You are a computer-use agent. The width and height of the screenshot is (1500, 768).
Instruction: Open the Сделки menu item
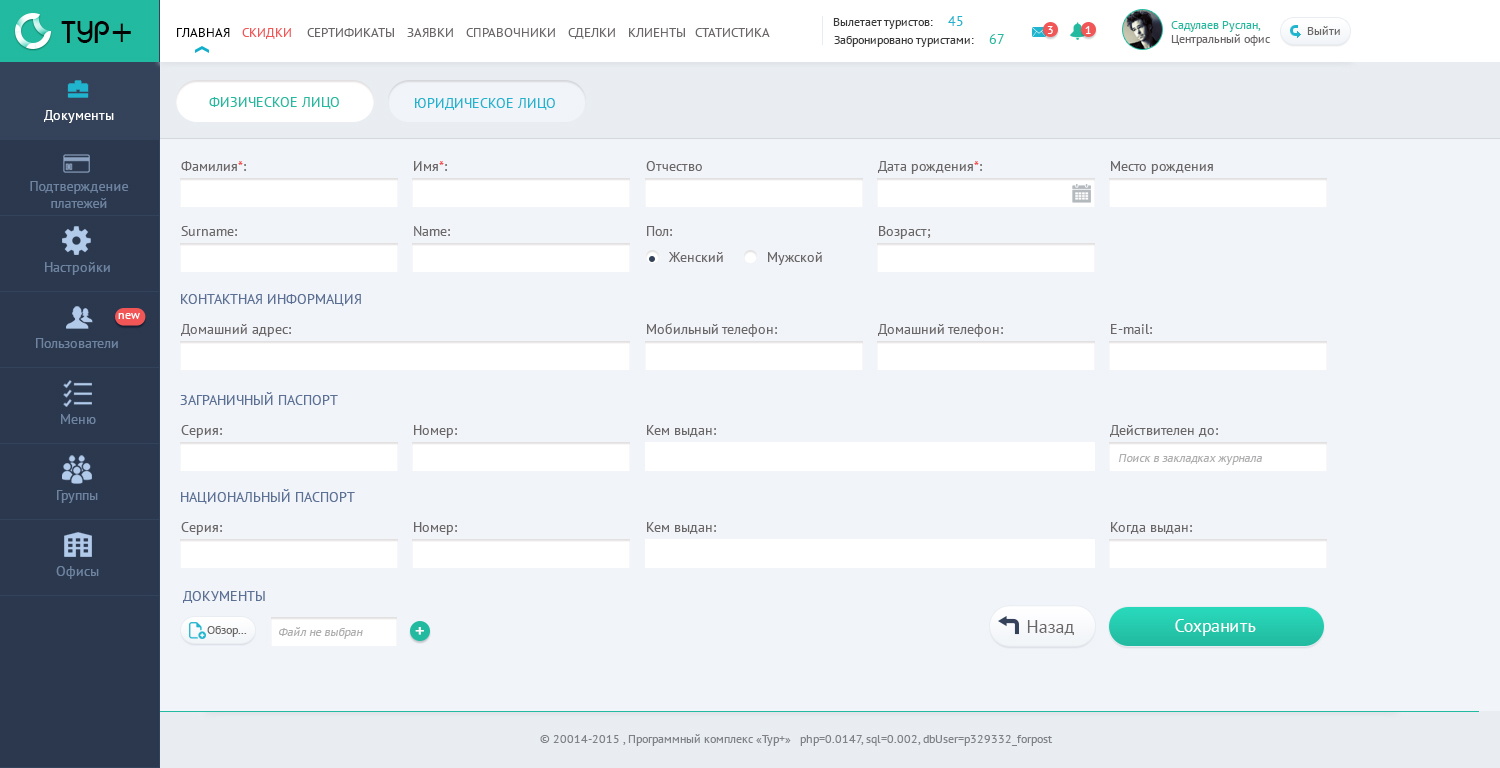tap(592, 33)
